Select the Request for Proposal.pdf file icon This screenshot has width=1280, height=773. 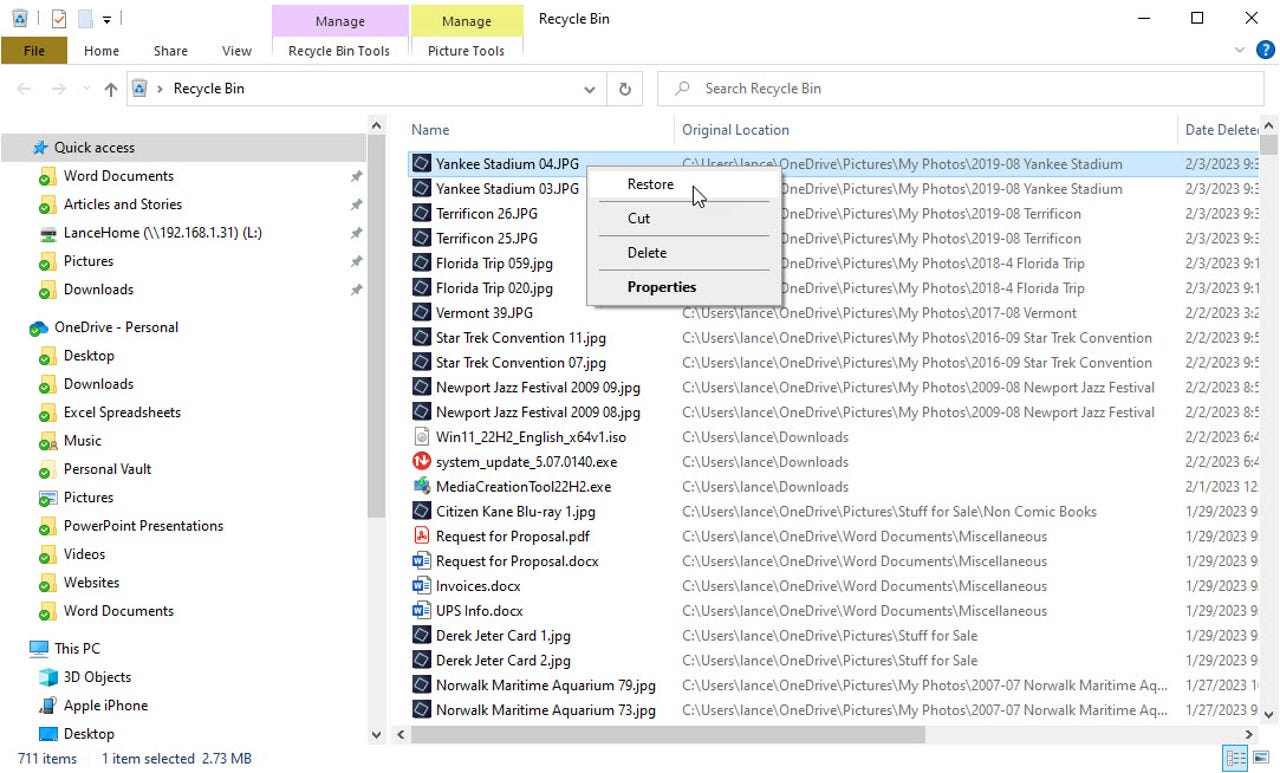tap(422, 536)
